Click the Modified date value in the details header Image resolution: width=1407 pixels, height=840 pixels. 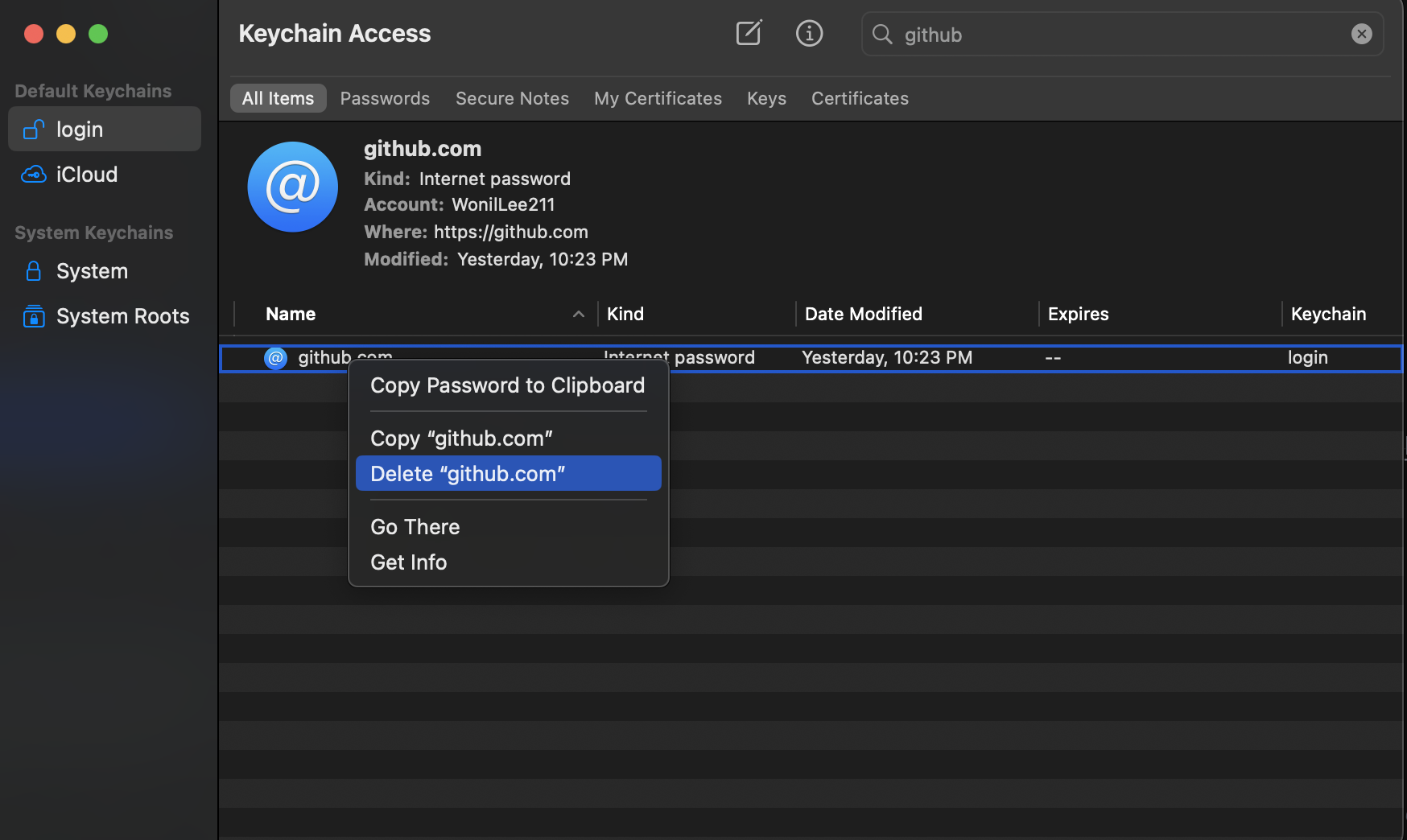(543, 259)
